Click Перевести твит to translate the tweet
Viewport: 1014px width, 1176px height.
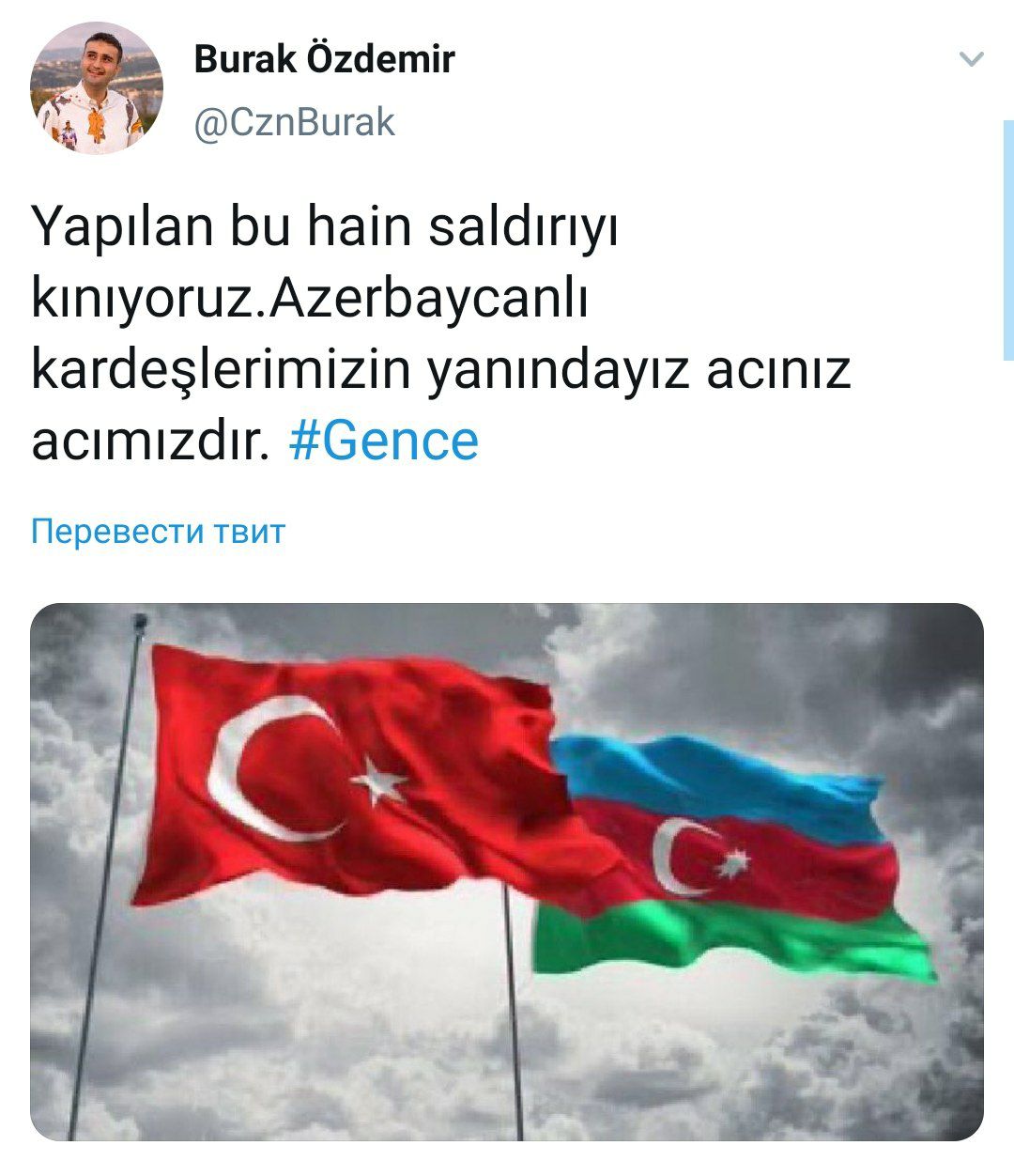(158, 532)
